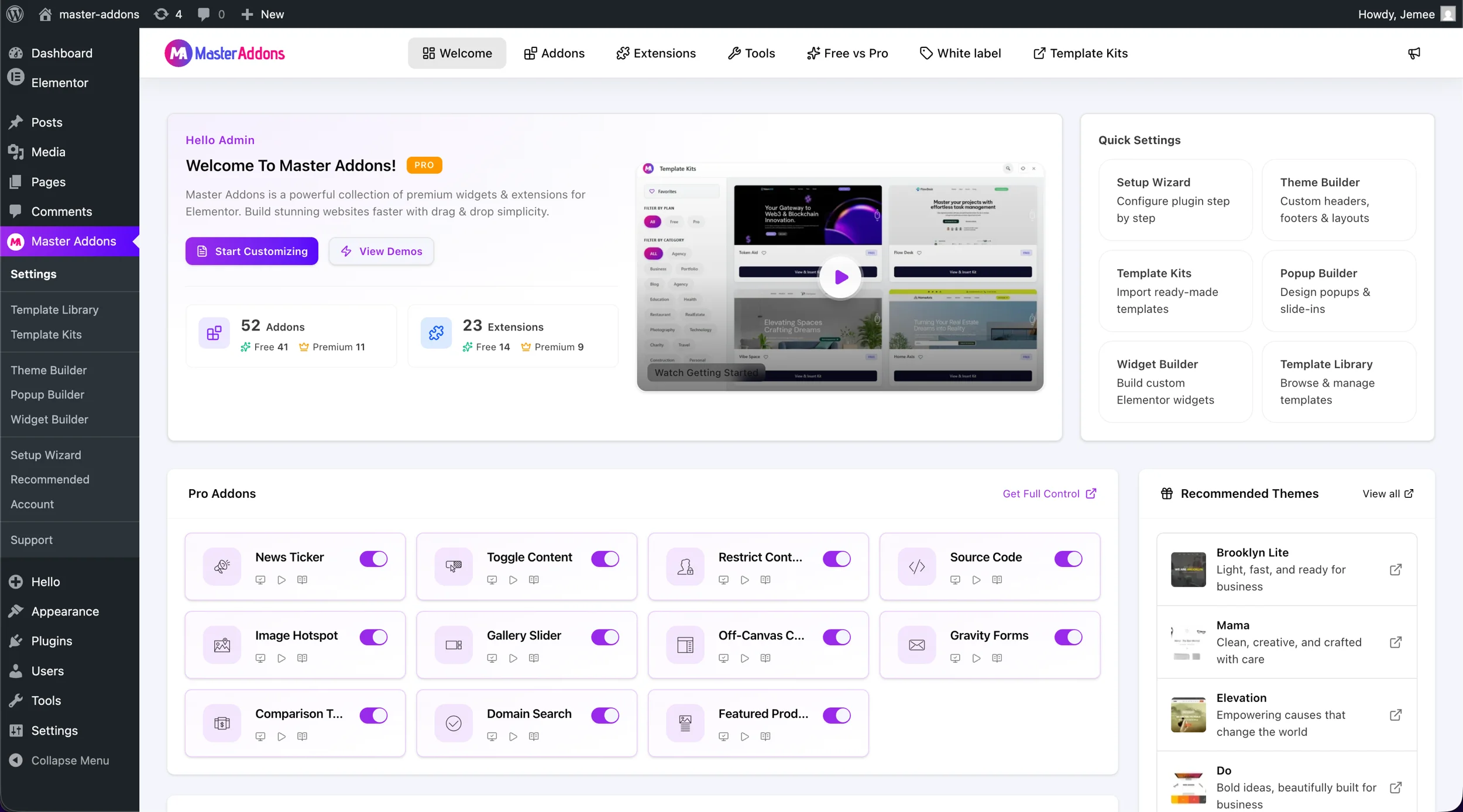The height and width of the screenshot is (812, 1463).
Task: Switch off the Source Code addon
Action: [1069, 559]
